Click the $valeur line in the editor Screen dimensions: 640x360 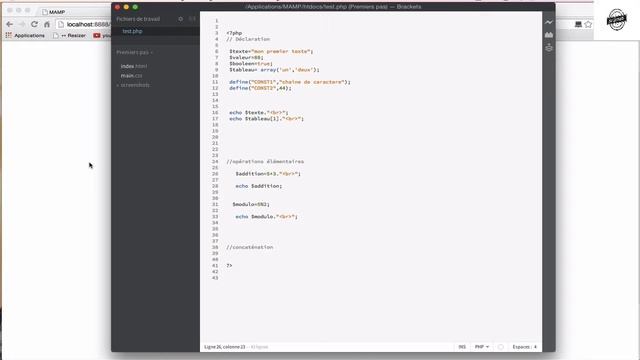coord(246,58)
